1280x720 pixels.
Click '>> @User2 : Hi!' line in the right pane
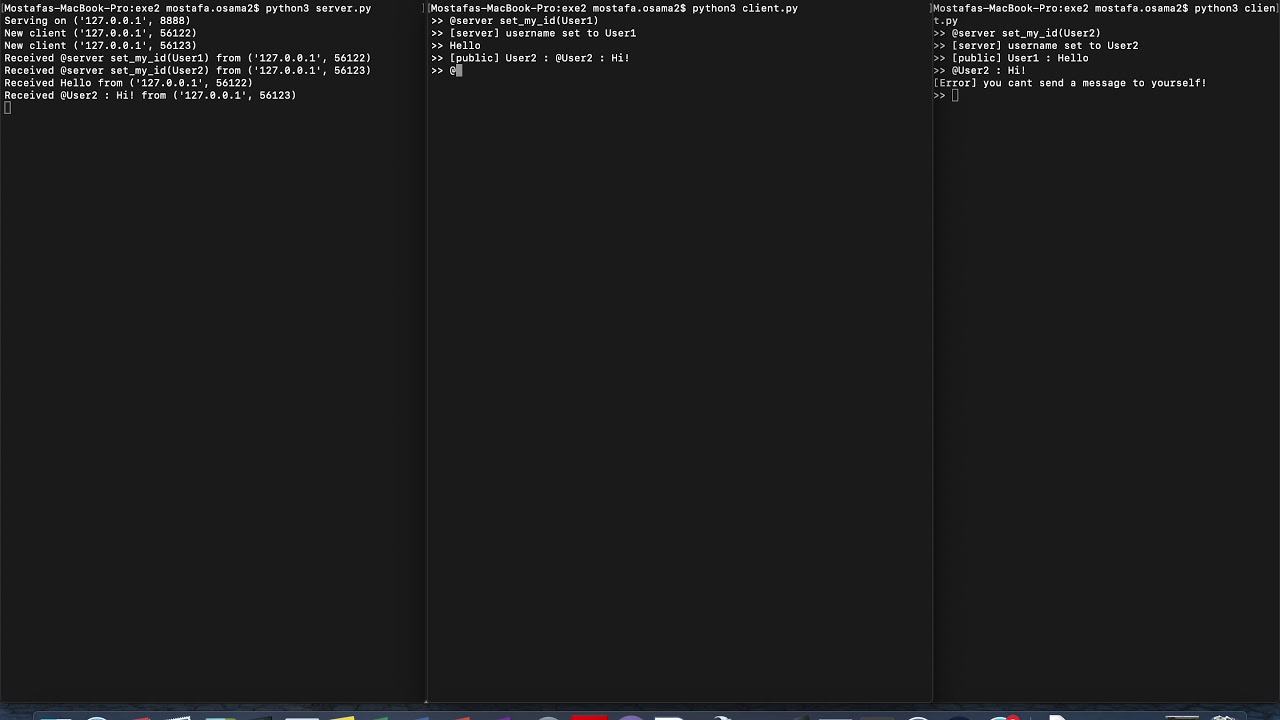pyautogui.click(x=980, y=71)
